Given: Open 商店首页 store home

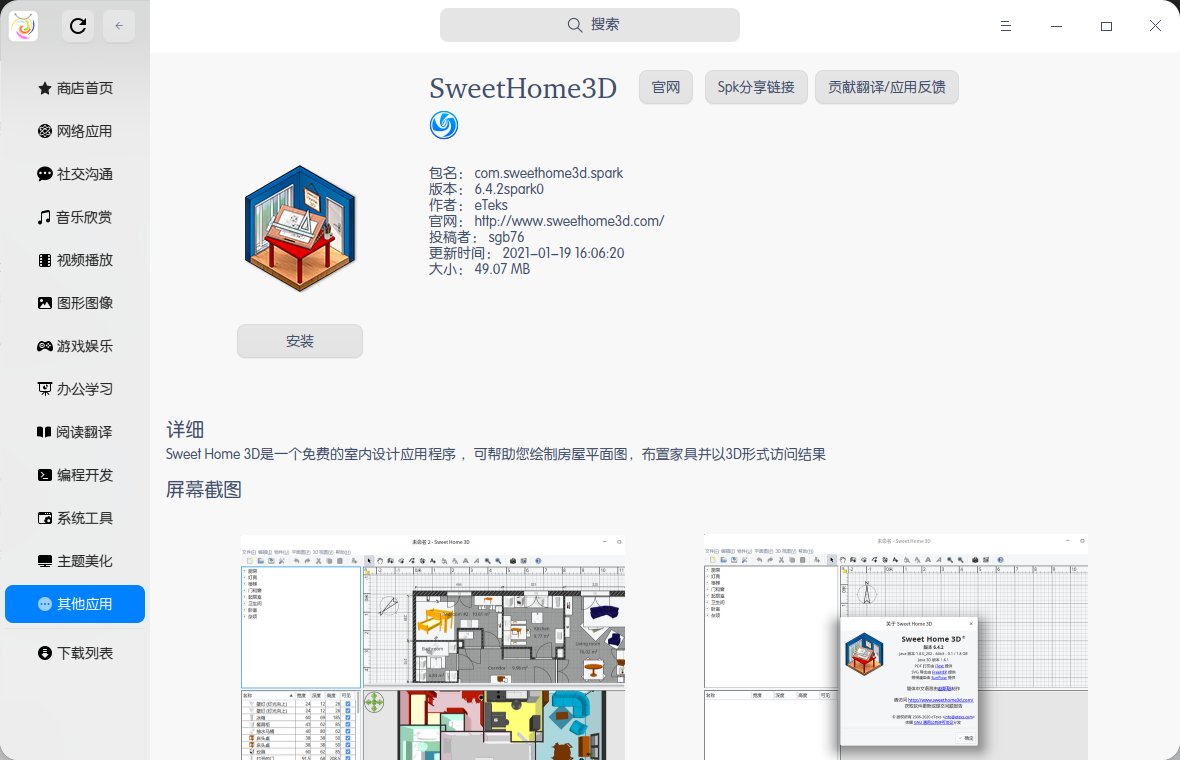Looking at the screenshot, I should 75,89.
